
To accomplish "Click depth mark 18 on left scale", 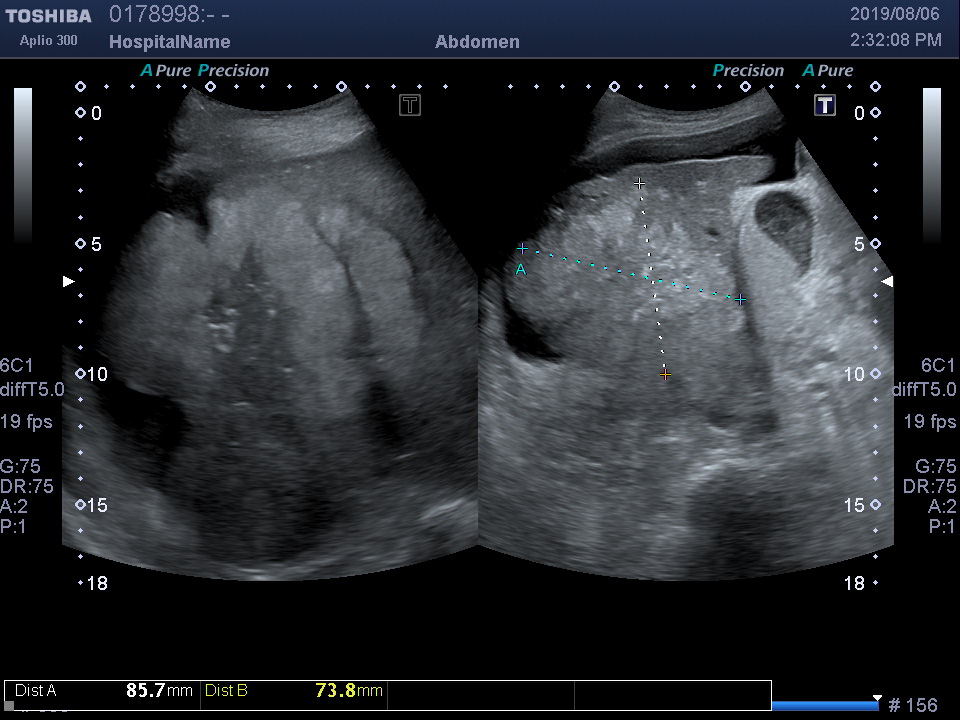I will coord(97,583).
